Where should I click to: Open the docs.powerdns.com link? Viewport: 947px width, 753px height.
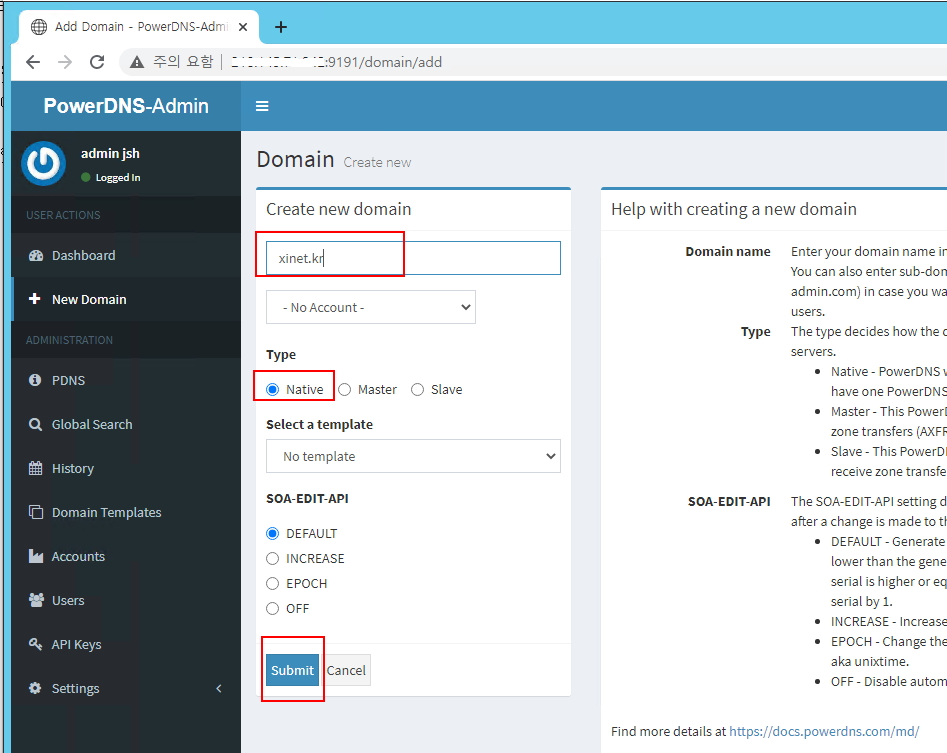pyautogui.click(x=824, y=731)
